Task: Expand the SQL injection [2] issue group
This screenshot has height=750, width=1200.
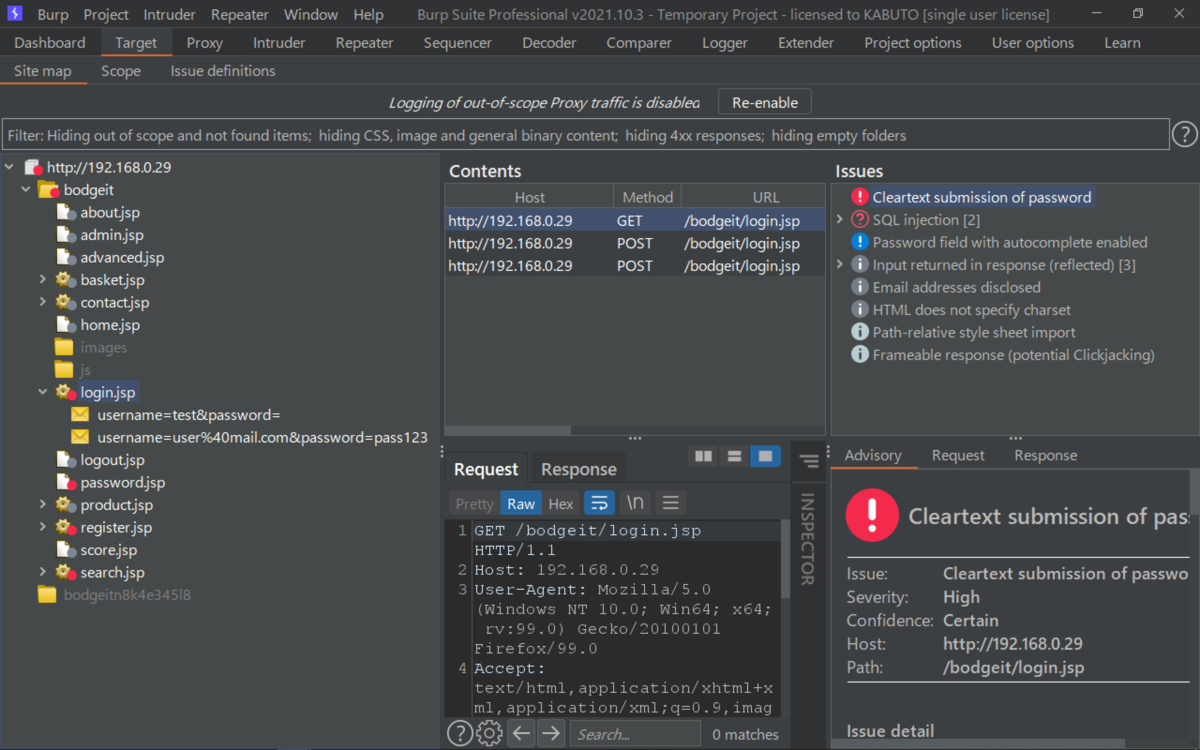Action: click(840, 219)
